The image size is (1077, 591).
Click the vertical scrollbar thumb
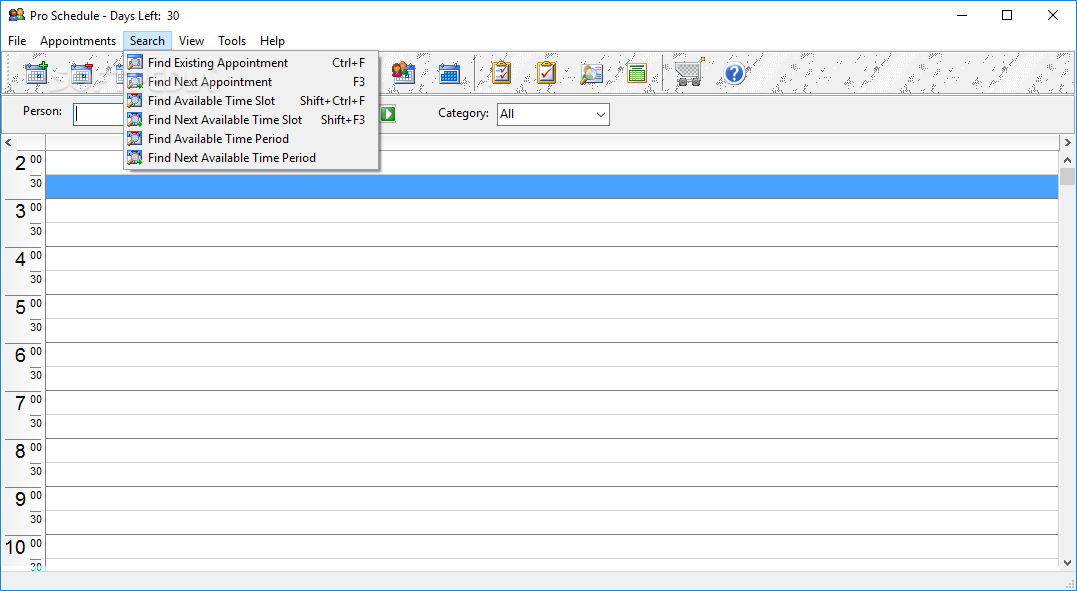coord(1067,177)
